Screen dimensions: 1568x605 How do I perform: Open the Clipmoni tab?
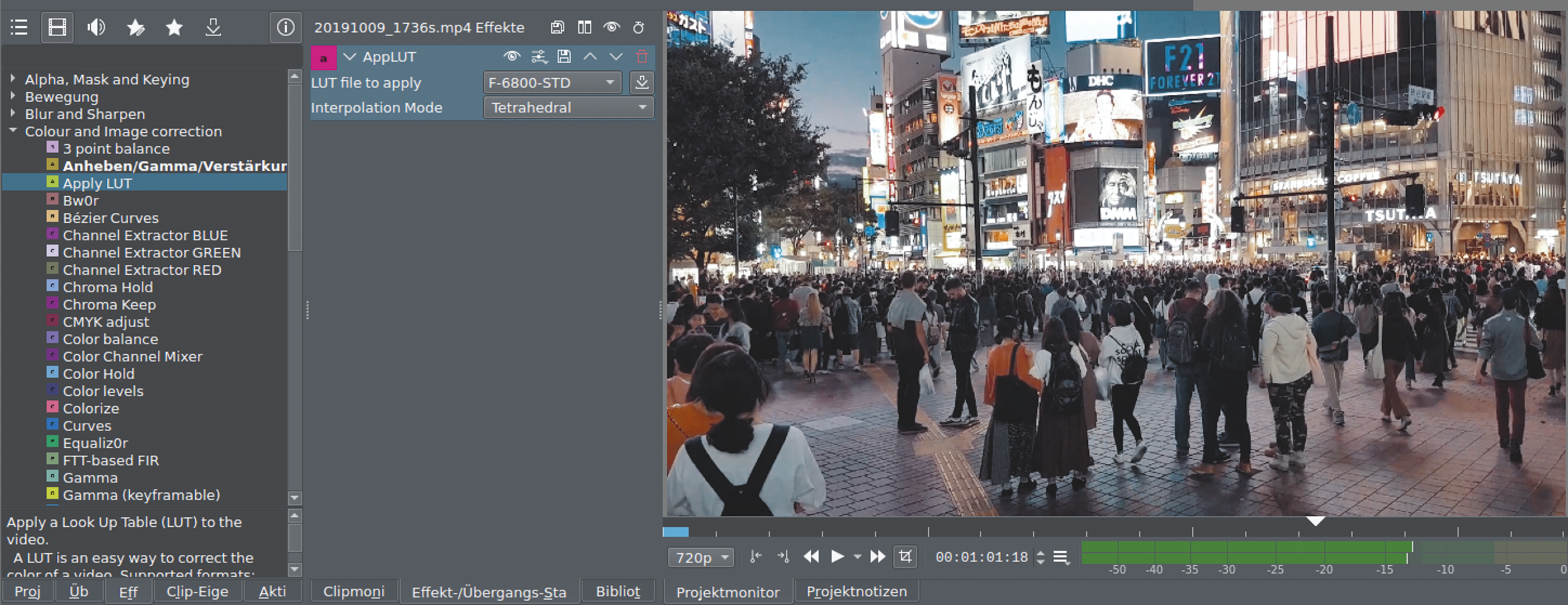coord(354,592)
